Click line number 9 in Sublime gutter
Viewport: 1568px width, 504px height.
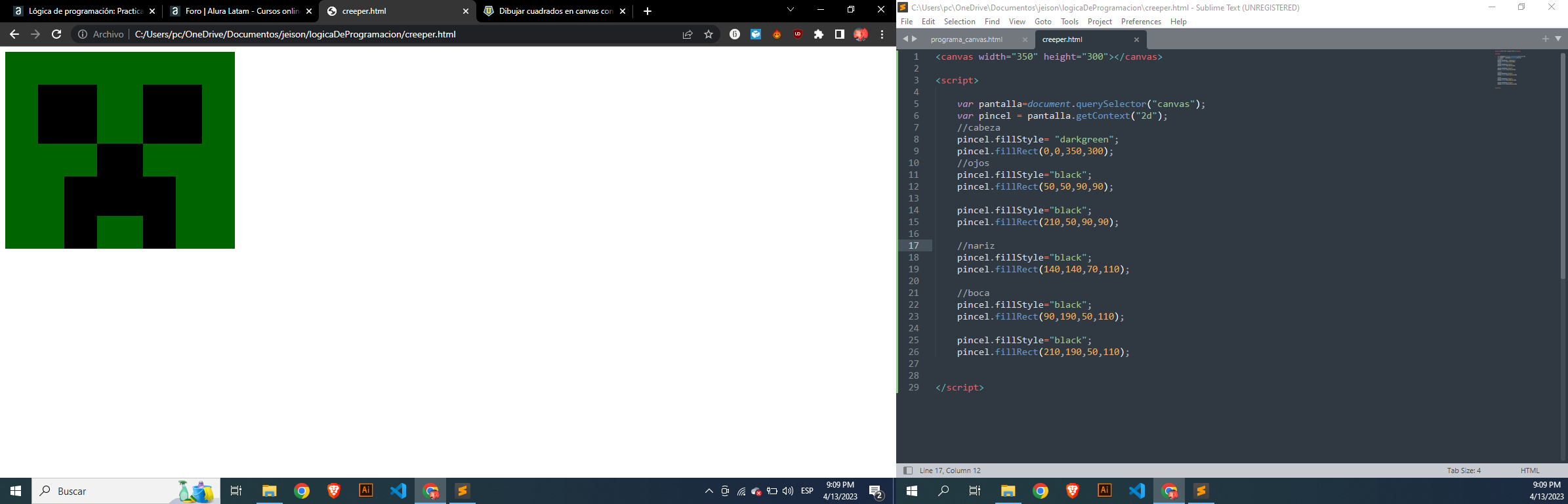[916, 151]
